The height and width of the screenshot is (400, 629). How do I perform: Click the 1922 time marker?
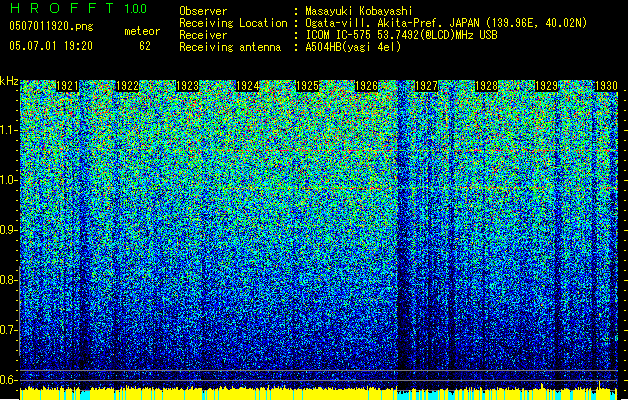point(127,86)
